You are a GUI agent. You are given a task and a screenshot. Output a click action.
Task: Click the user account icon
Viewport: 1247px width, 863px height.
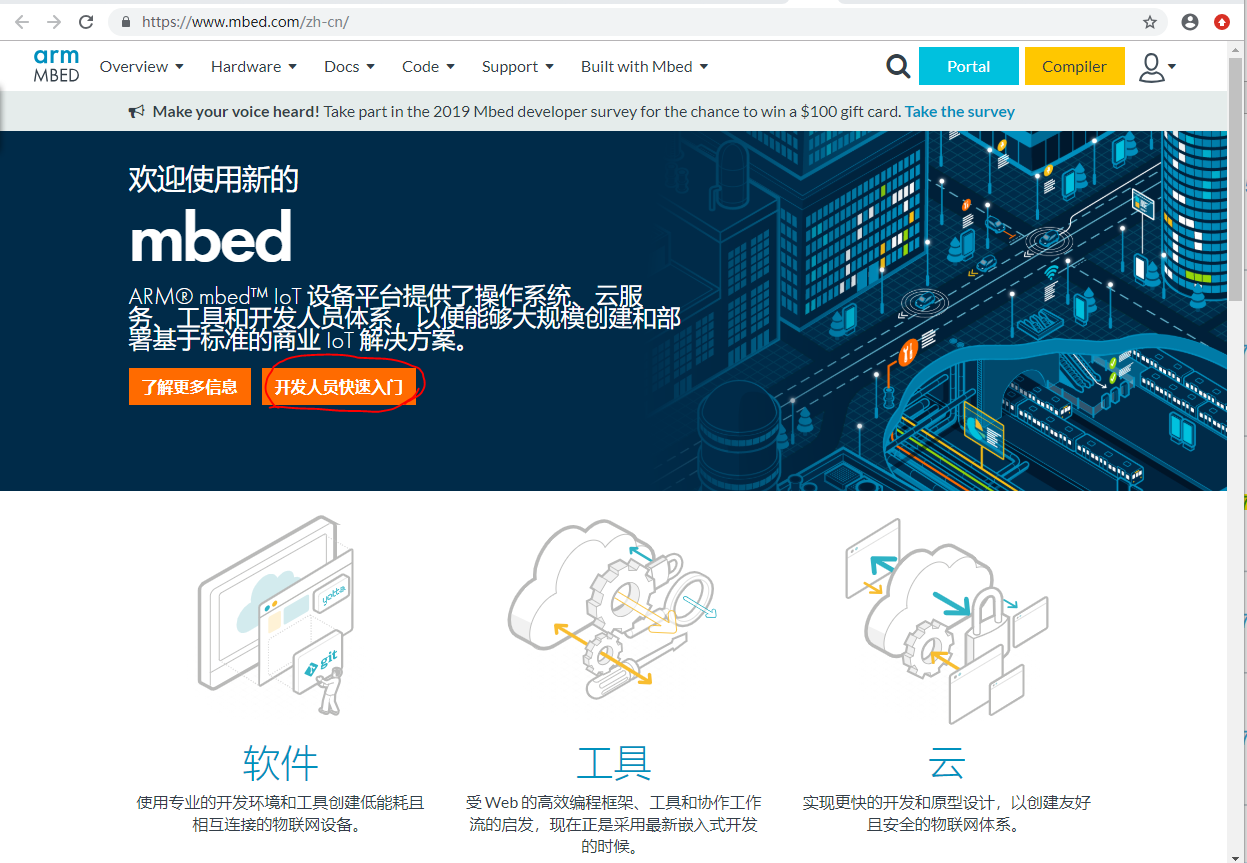[1150, 65]
